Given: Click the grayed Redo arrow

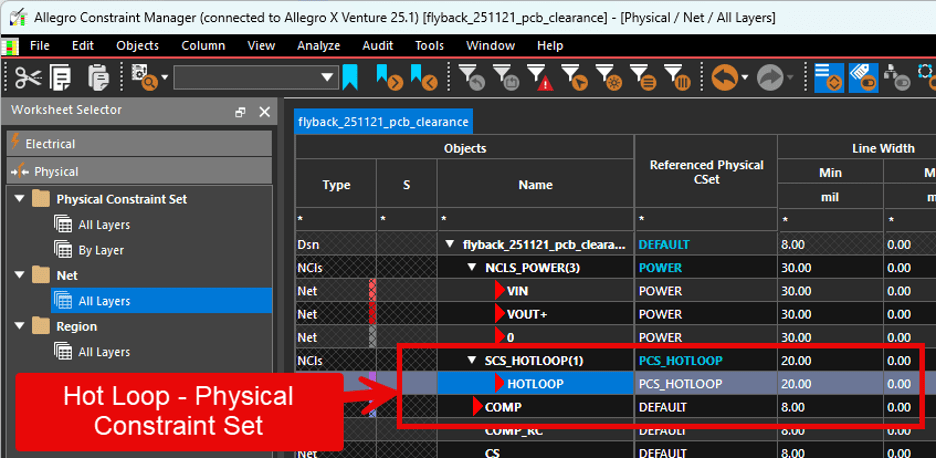Looking at the screenshot, I should click(x=770, y=78).
